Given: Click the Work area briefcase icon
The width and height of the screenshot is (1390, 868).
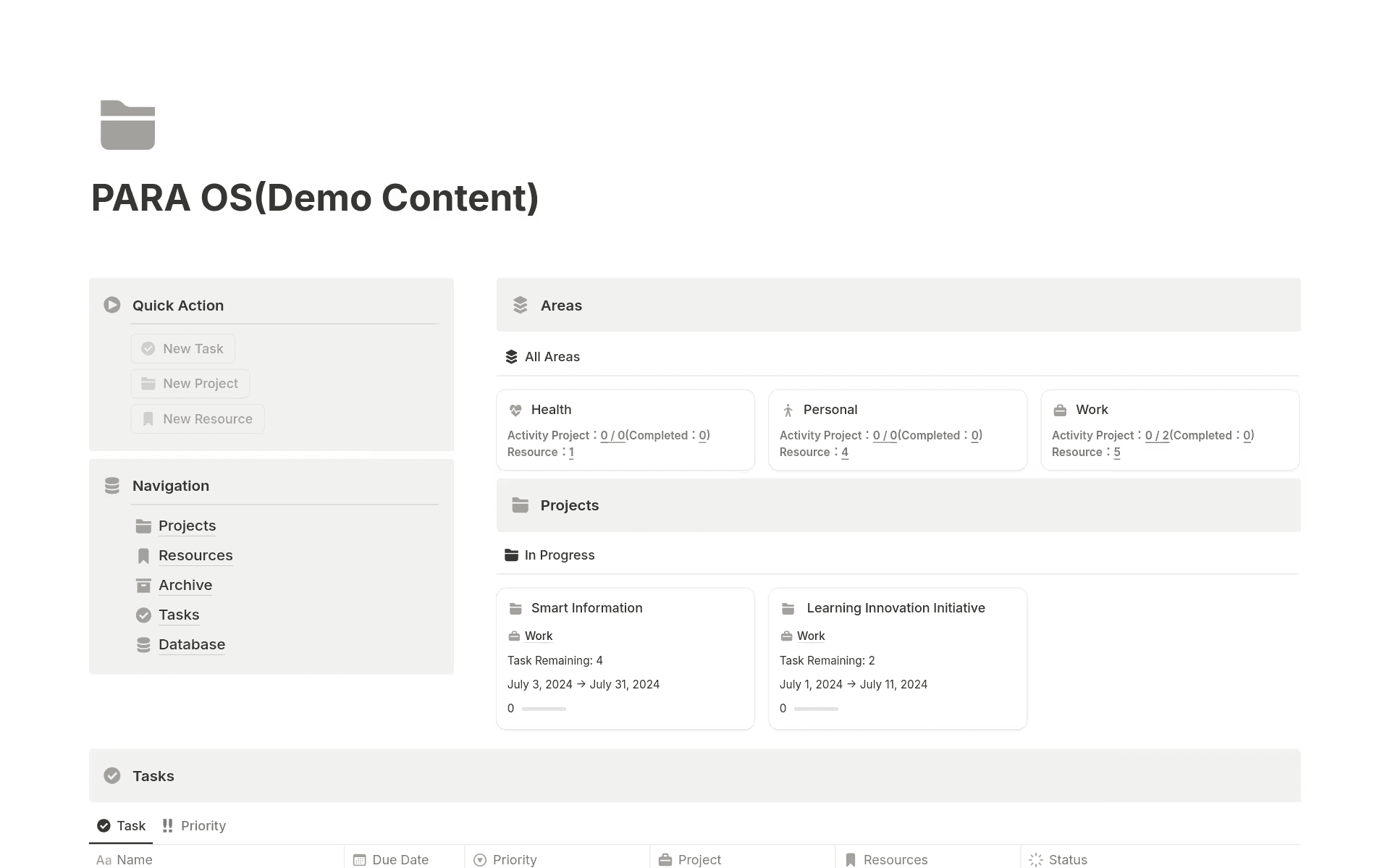Looking at the screenshot, I should coord(1060,410).
